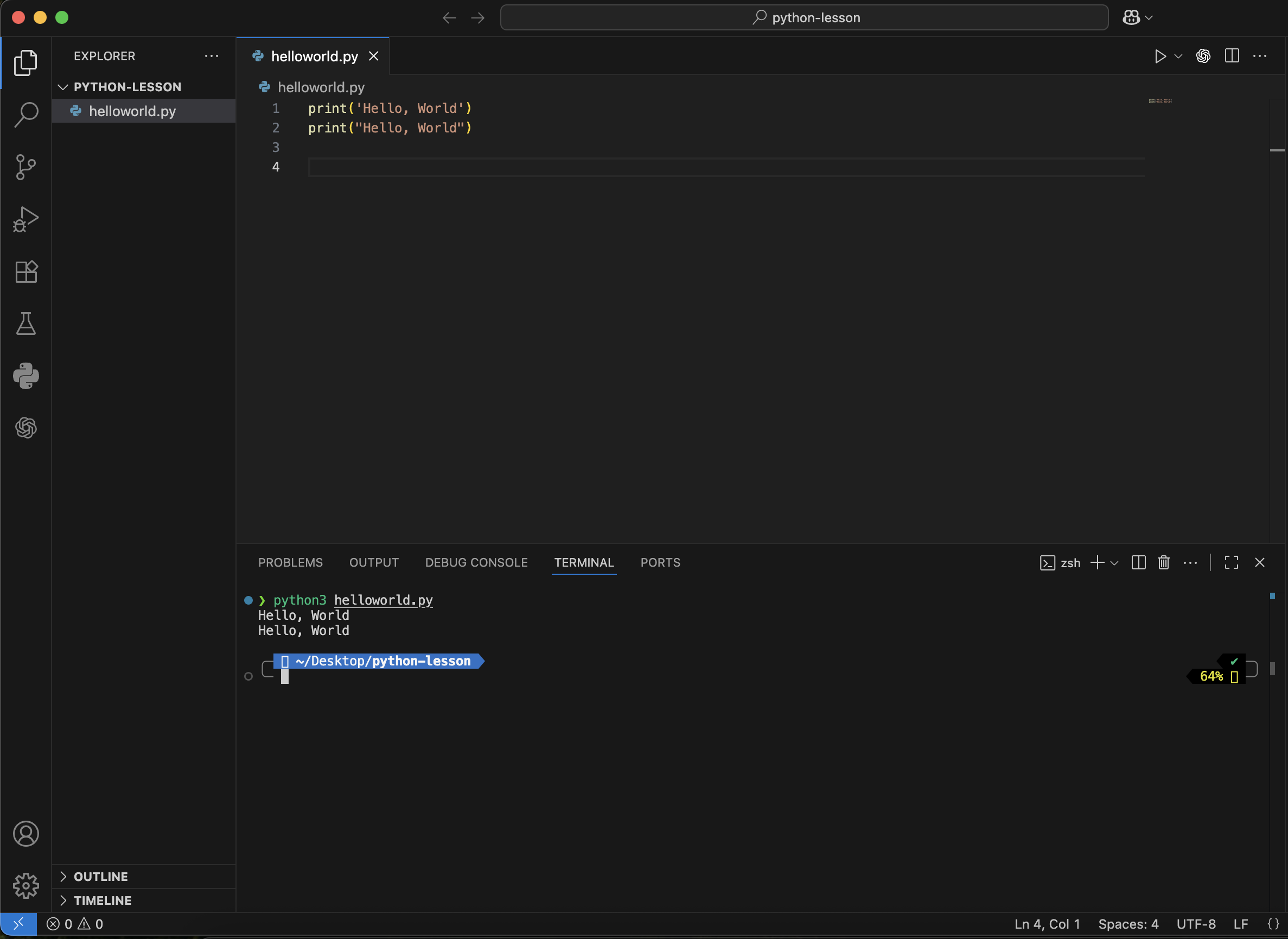Click the helloworld.py link in terminal
Viewport: 1288px width, 939px height.
coord(383,600)
